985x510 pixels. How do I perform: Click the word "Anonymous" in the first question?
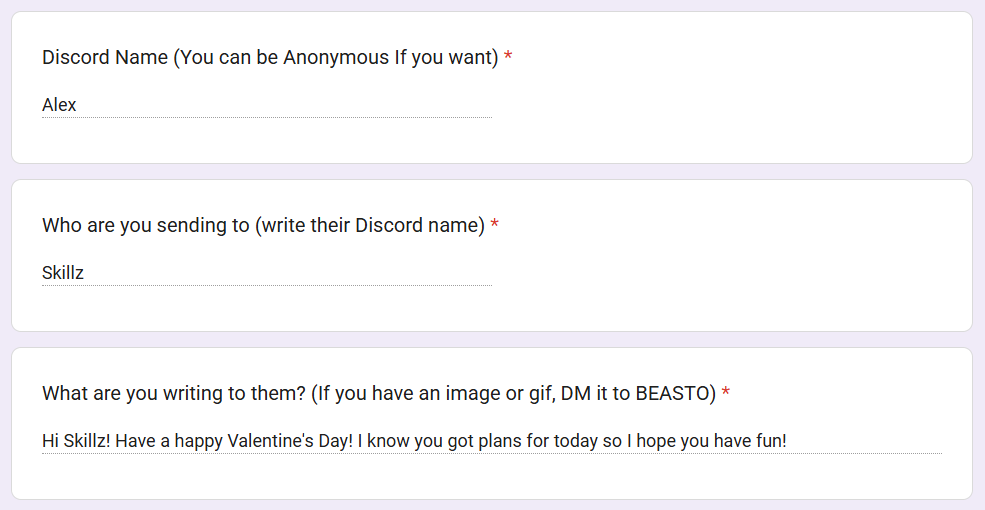(336, 58)
